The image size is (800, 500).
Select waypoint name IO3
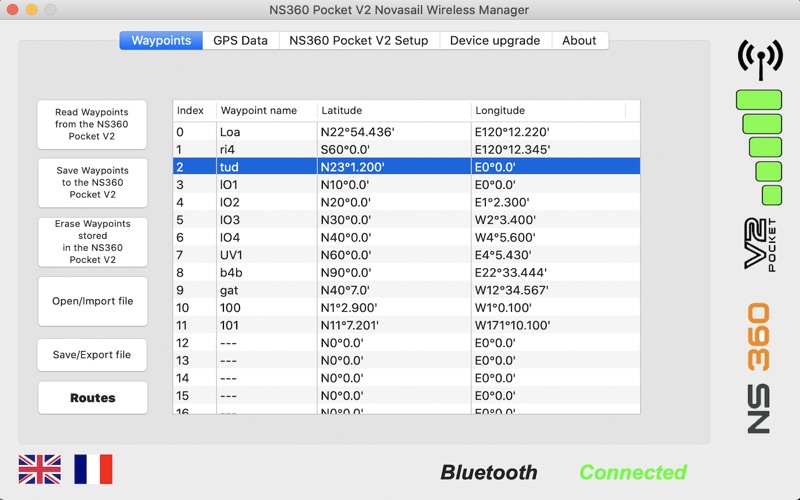(230, 220)
